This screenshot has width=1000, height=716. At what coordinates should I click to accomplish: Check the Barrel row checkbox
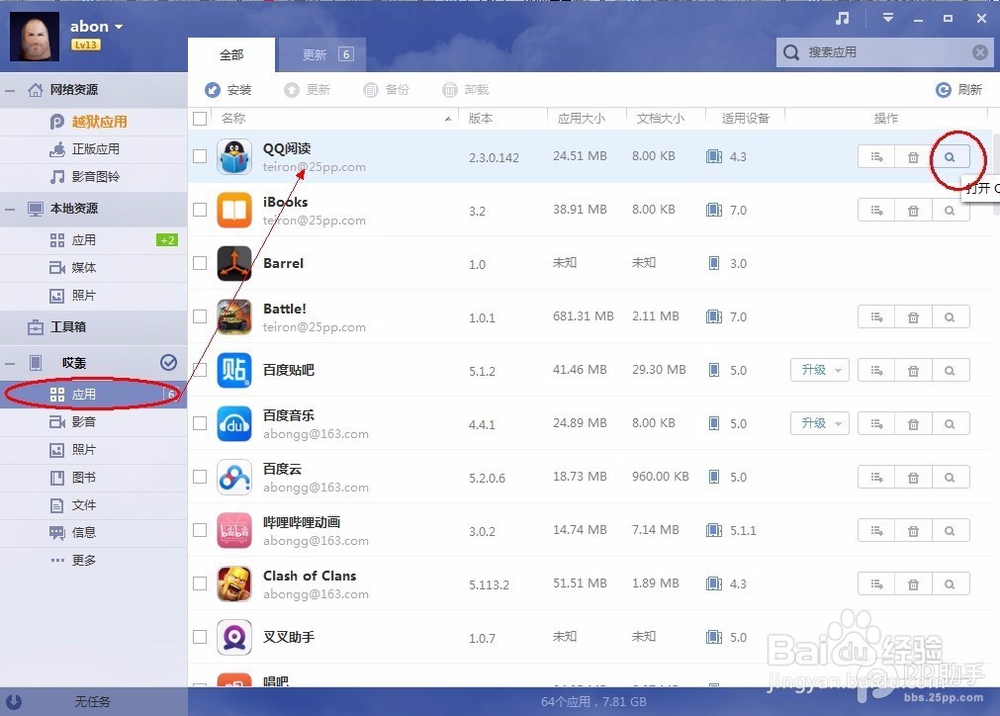pos(200,263)
